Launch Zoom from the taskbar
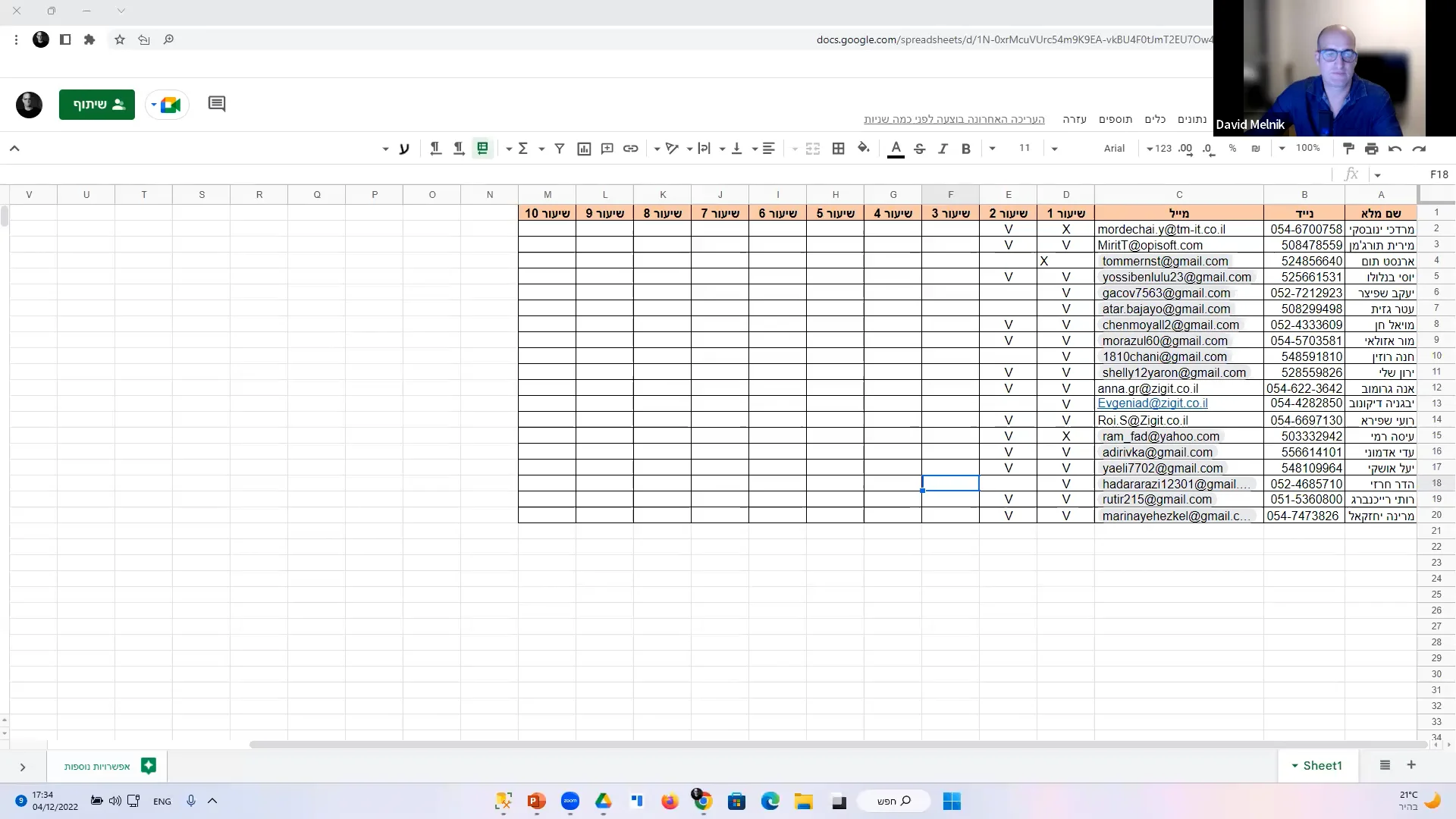Image resolution: width=1456 pixels, height=819 pixels. click(x=570, y=801)
